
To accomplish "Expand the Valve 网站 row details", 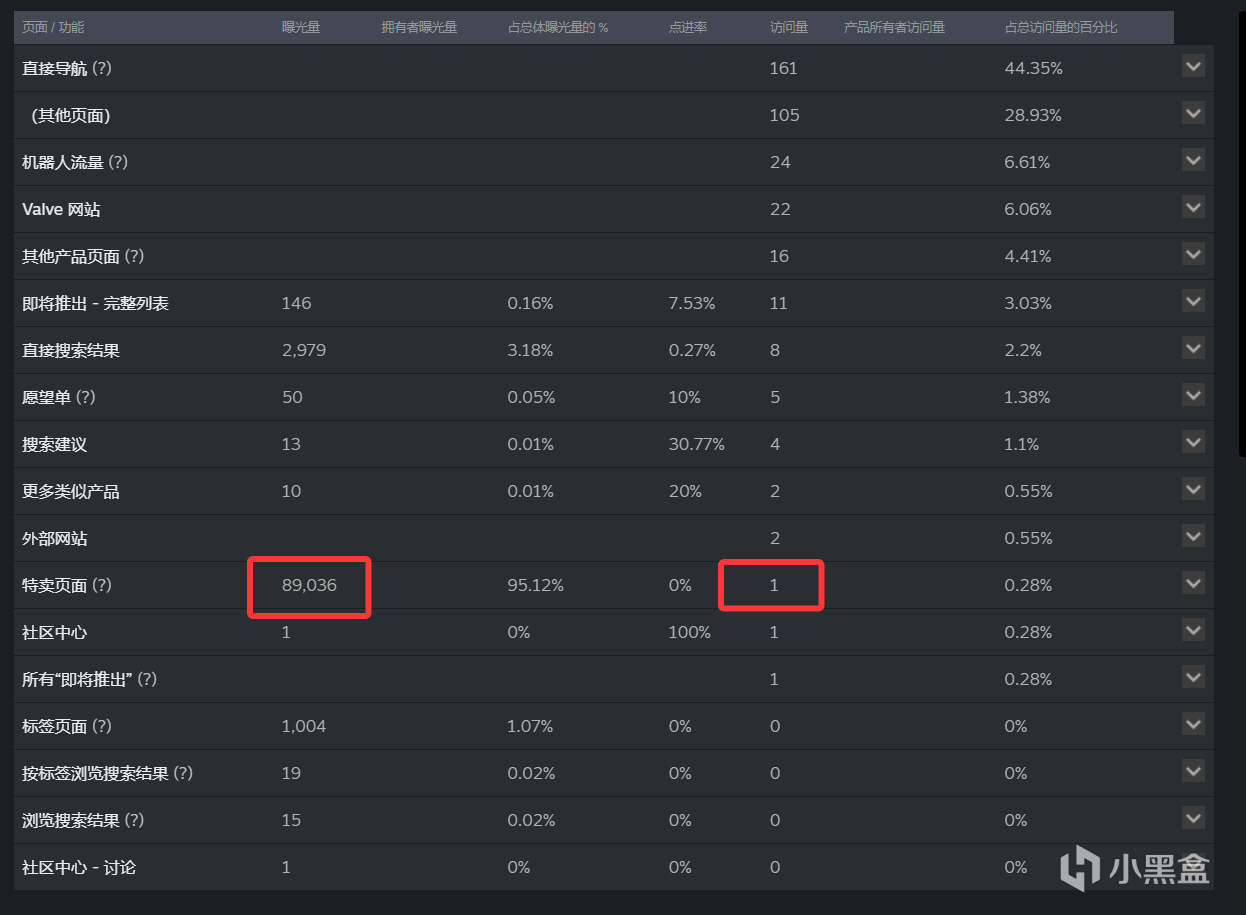I will 1193,208.
